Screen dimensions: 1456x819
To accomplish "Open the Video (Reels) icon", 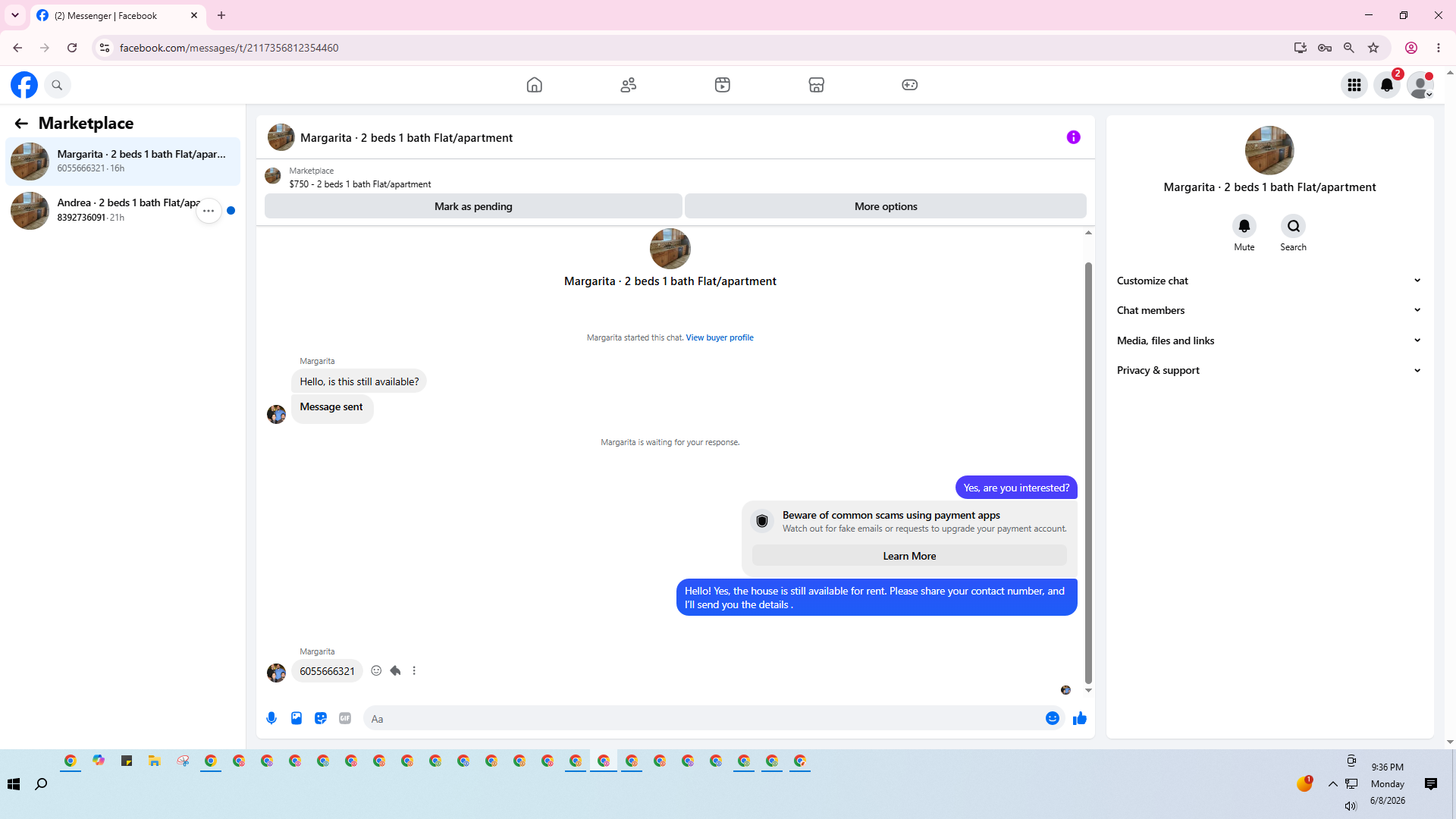I will coord(723,85).
